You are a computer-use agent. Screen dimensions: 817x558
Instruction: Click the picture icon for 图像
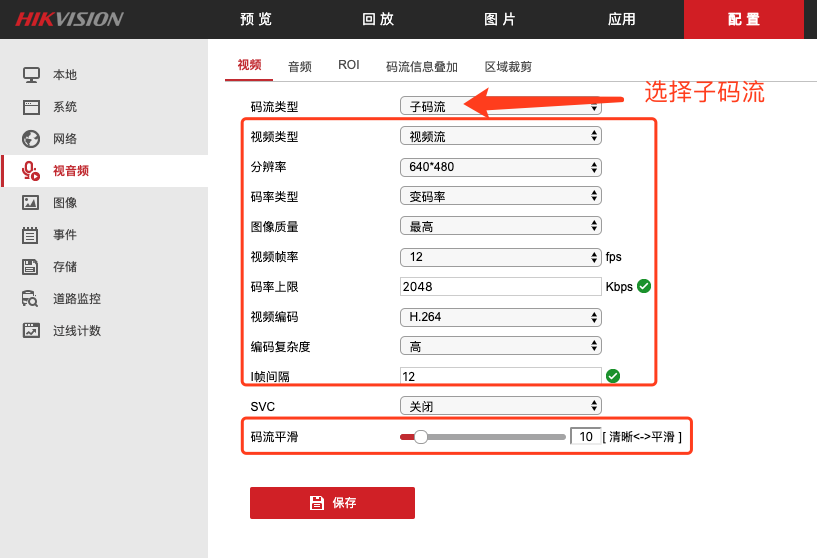coord(31,203)
